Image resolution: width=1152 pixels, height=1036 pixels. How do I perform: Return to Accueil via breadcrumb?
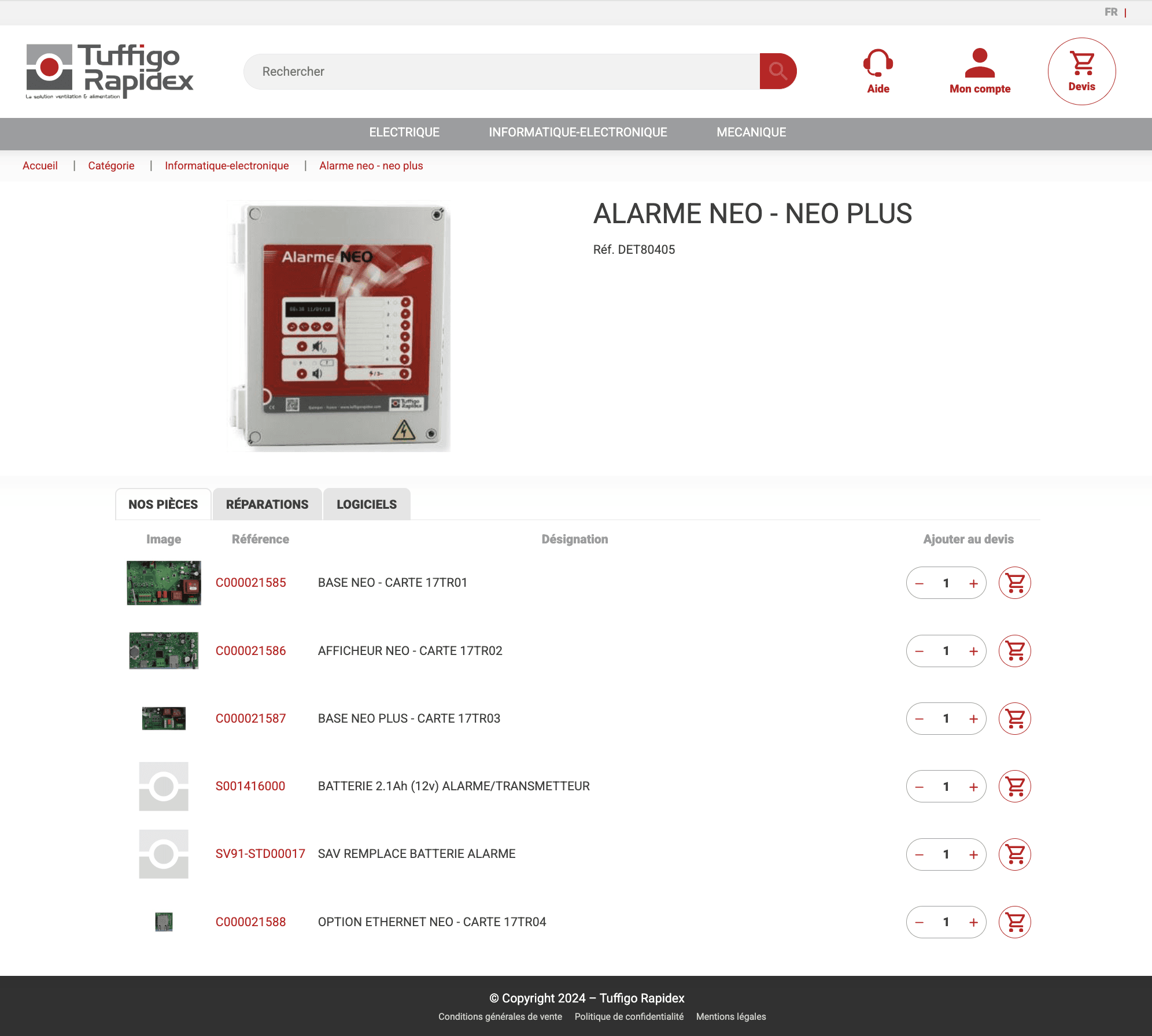tap(39, 165)
